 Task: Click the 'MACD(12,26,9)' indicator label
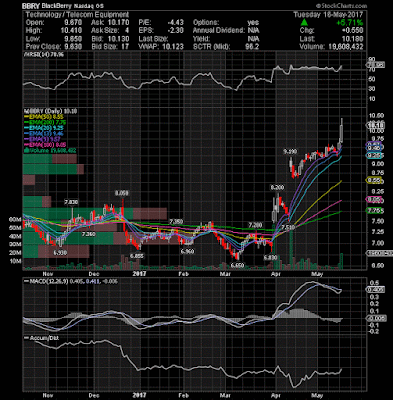48,281
